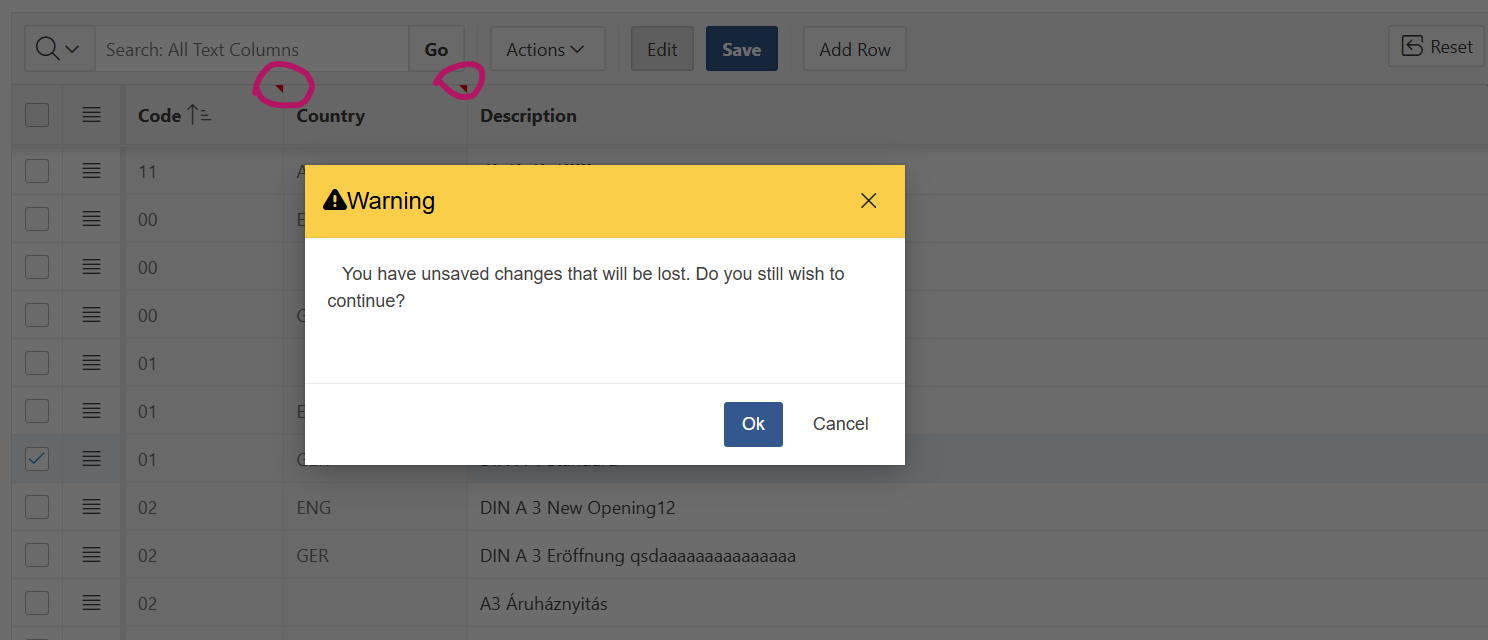The width and height of the screenshot is (1488, 640).
Task: Click the Code column header
Action: click(x=160, y=115)
